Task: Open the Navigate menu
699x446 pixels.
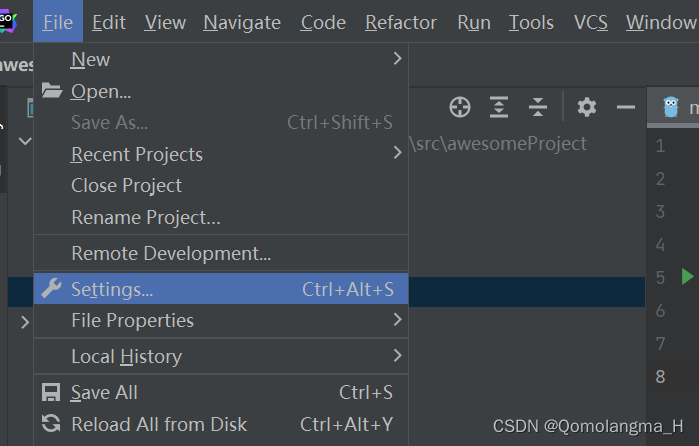Action: tap(241, 22)
